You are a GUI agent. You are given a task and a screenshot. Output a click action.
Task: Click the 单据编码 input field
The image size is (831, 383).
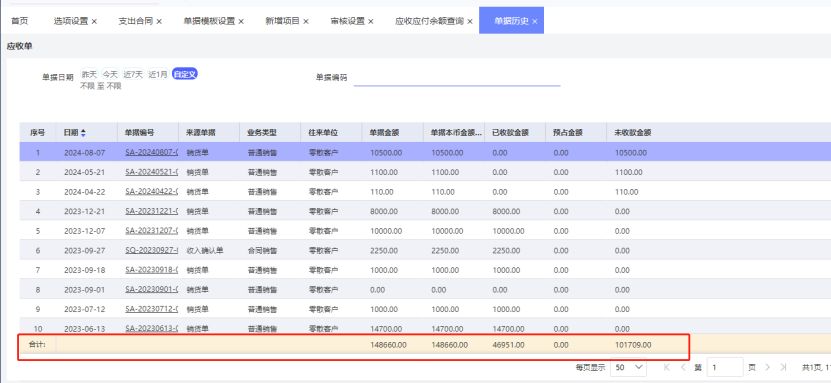click(457, 78)
